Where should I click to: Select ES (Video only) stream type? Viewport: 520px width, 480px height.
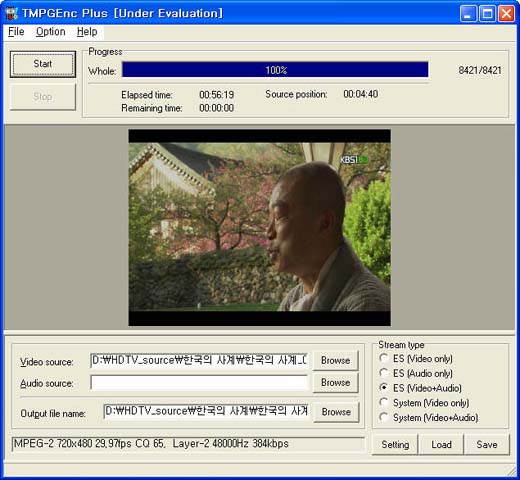416,359
